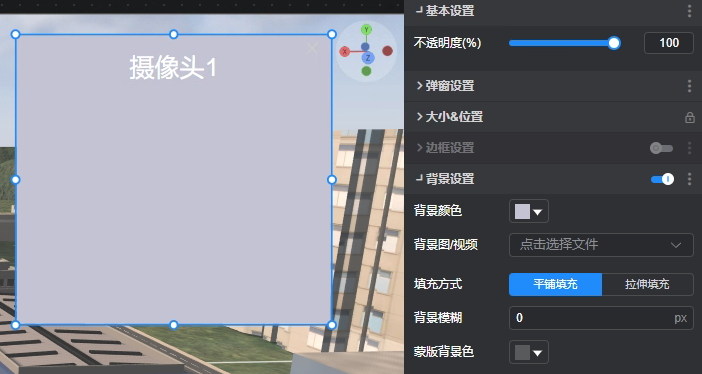Image resolution: width=702 pixels, height=374 pixels.
Task: Click the lock icon beside 大小&位置
Action: point(689,117)
